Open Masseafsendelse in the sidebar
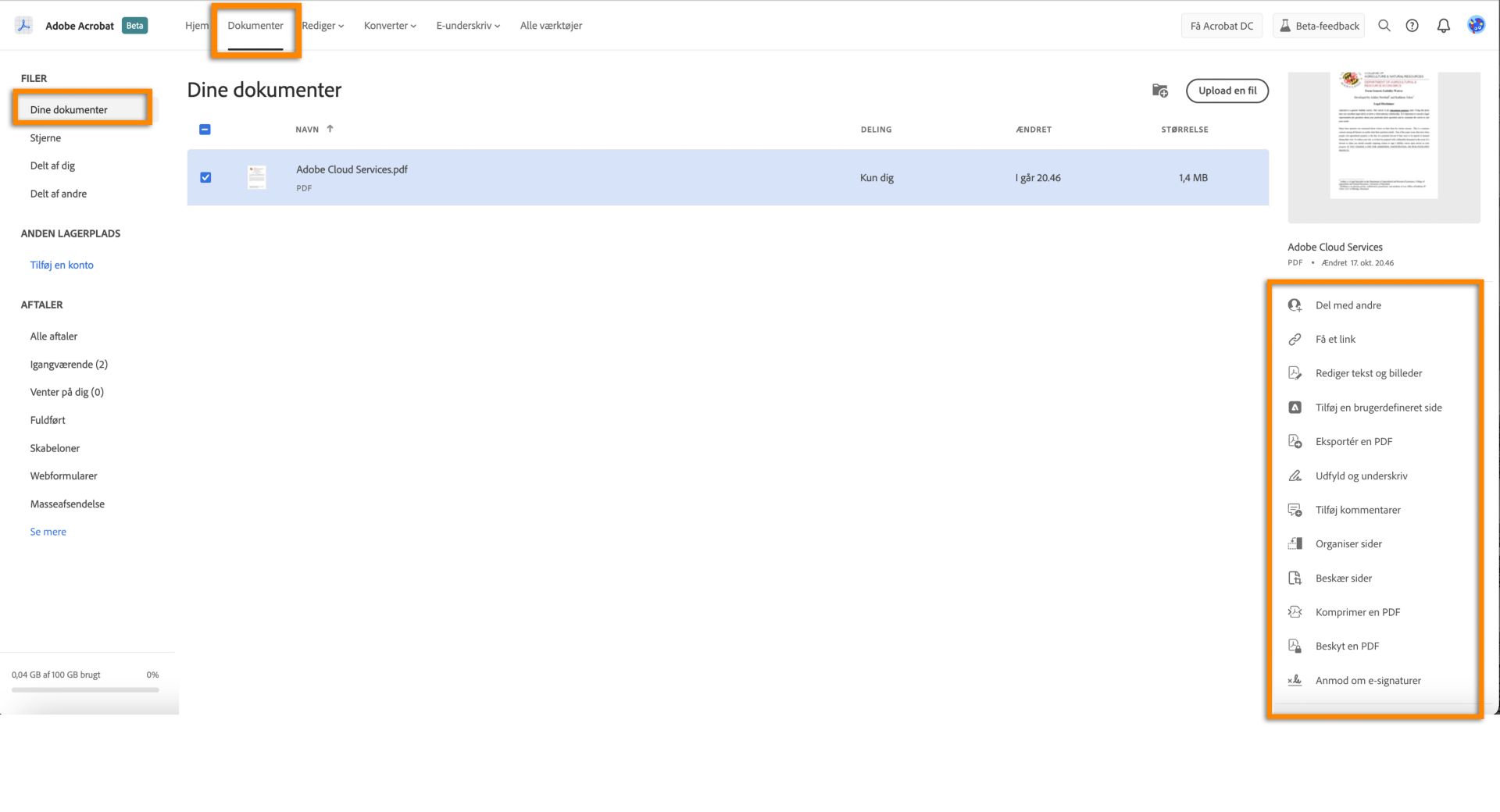Viewport: 1500px width, 812px height. pos(67,504)
